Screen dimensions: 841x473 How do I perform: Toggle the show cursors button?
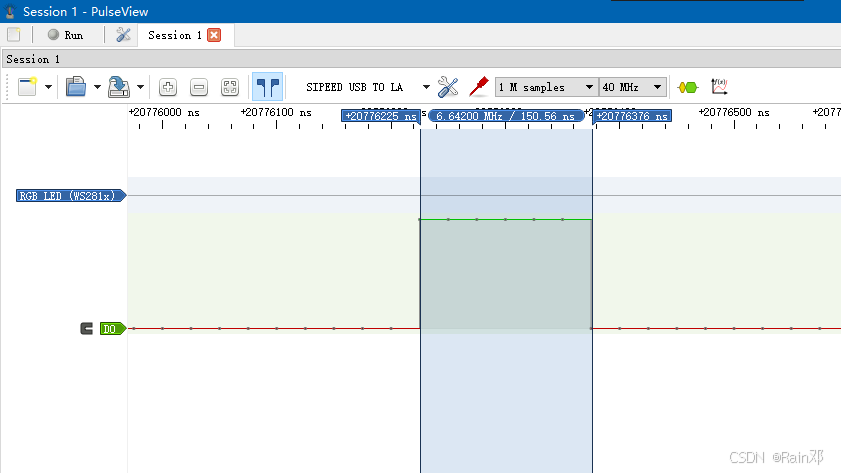[268, 87]
